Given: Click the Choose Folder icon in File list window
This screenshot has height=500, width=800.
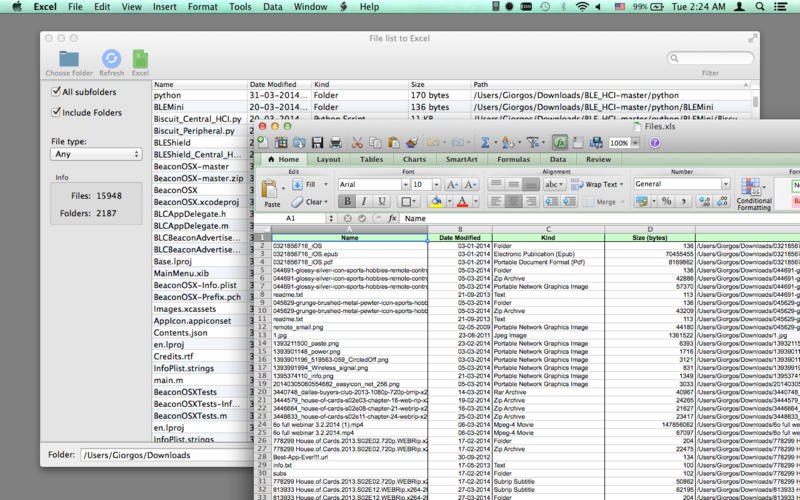Looking at the screenshot, I should pos(69,59).
